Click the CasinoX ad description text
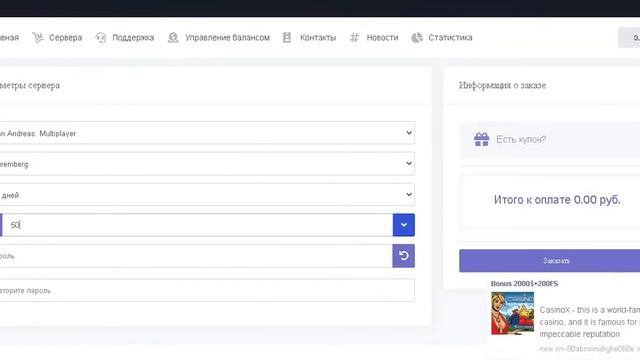The image size is (640, 360). (x=589, y=322)
